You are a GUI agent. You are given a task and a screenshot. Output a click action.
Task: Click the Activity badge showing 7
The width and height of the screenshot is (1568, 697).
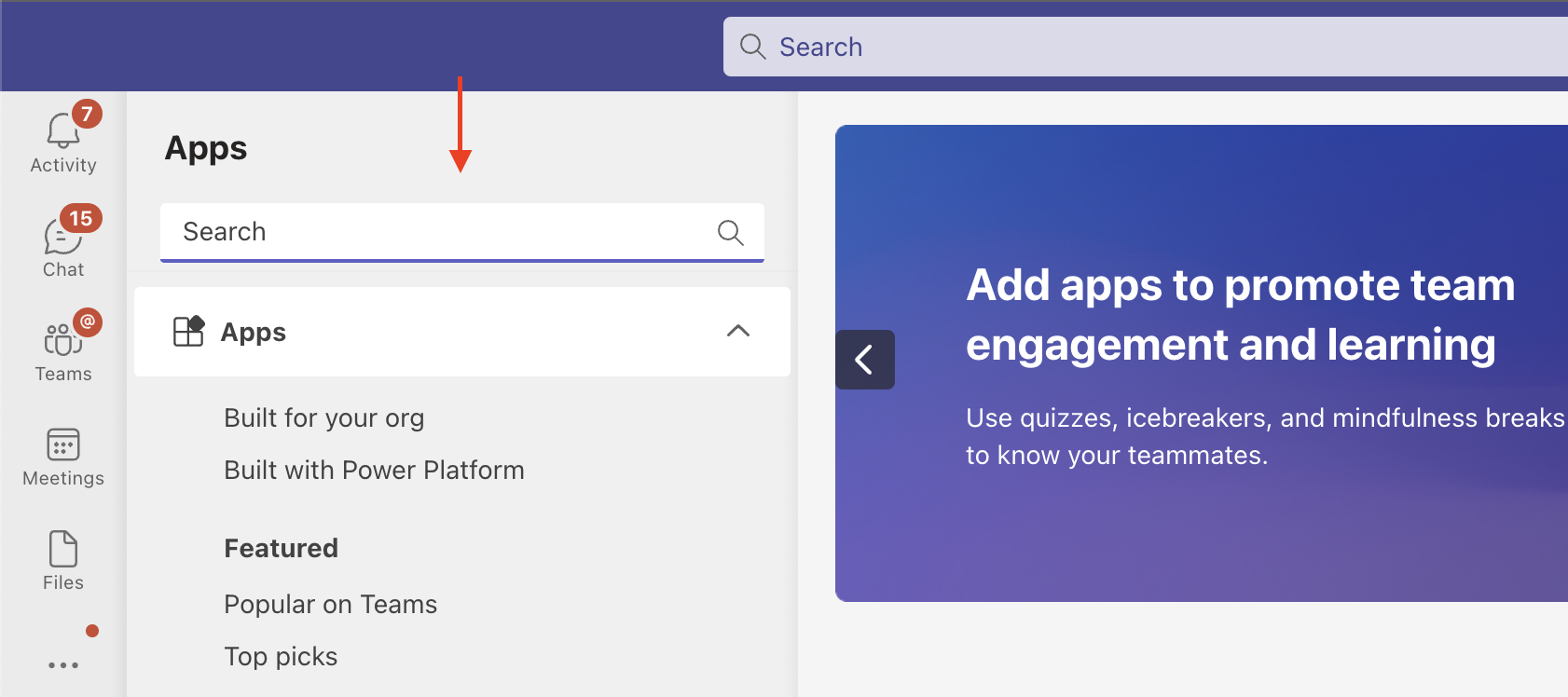(87, 114)
